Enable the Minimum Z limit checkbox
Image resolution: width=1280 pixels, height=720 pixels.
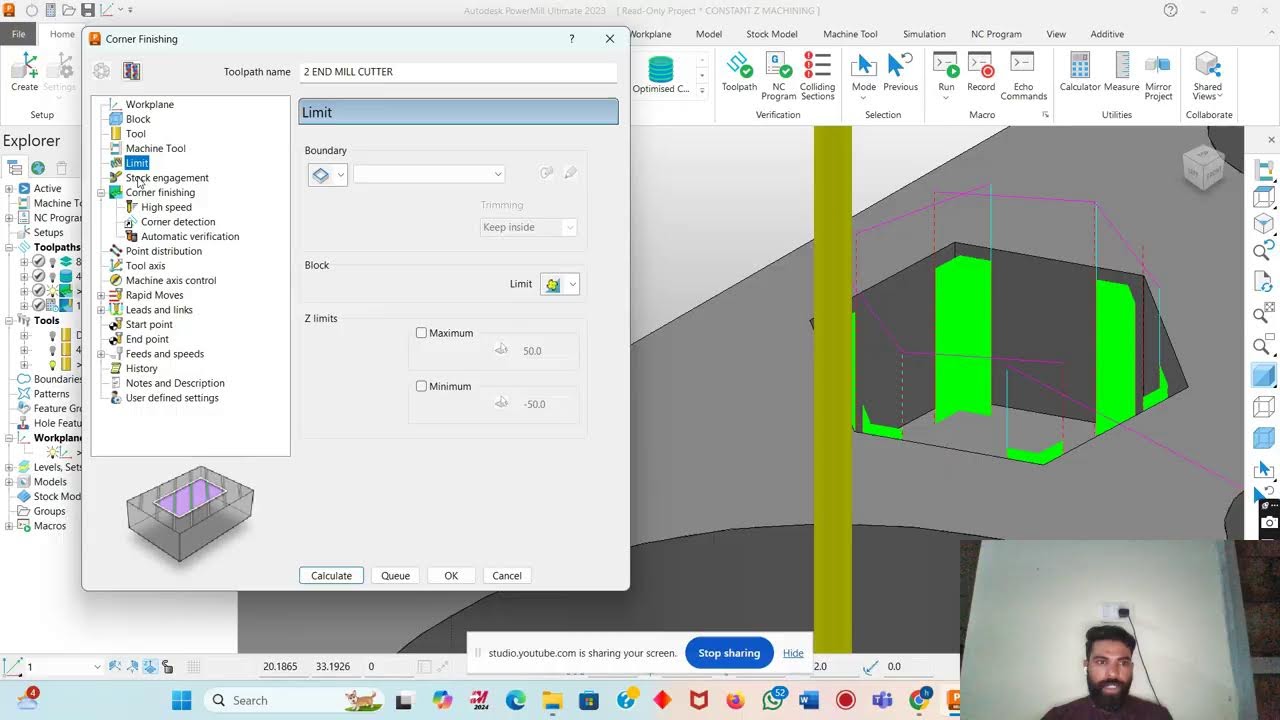click(x=421, y=386)
